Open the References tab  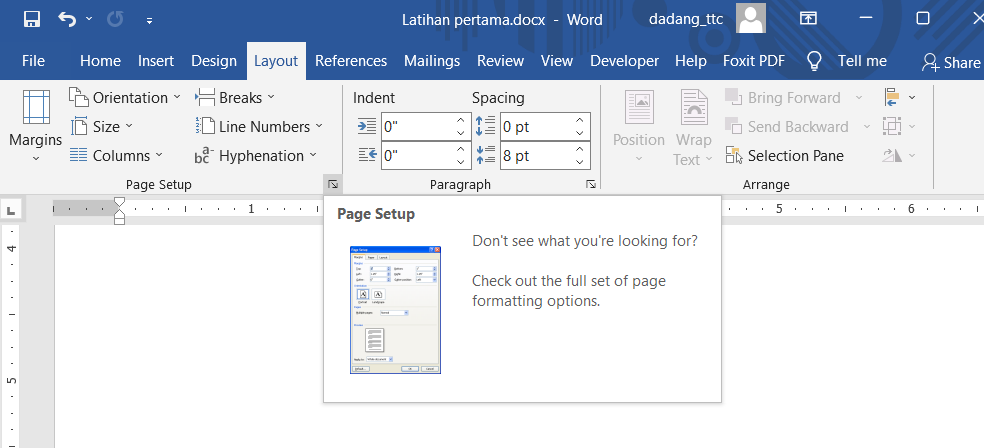point(351,61)
